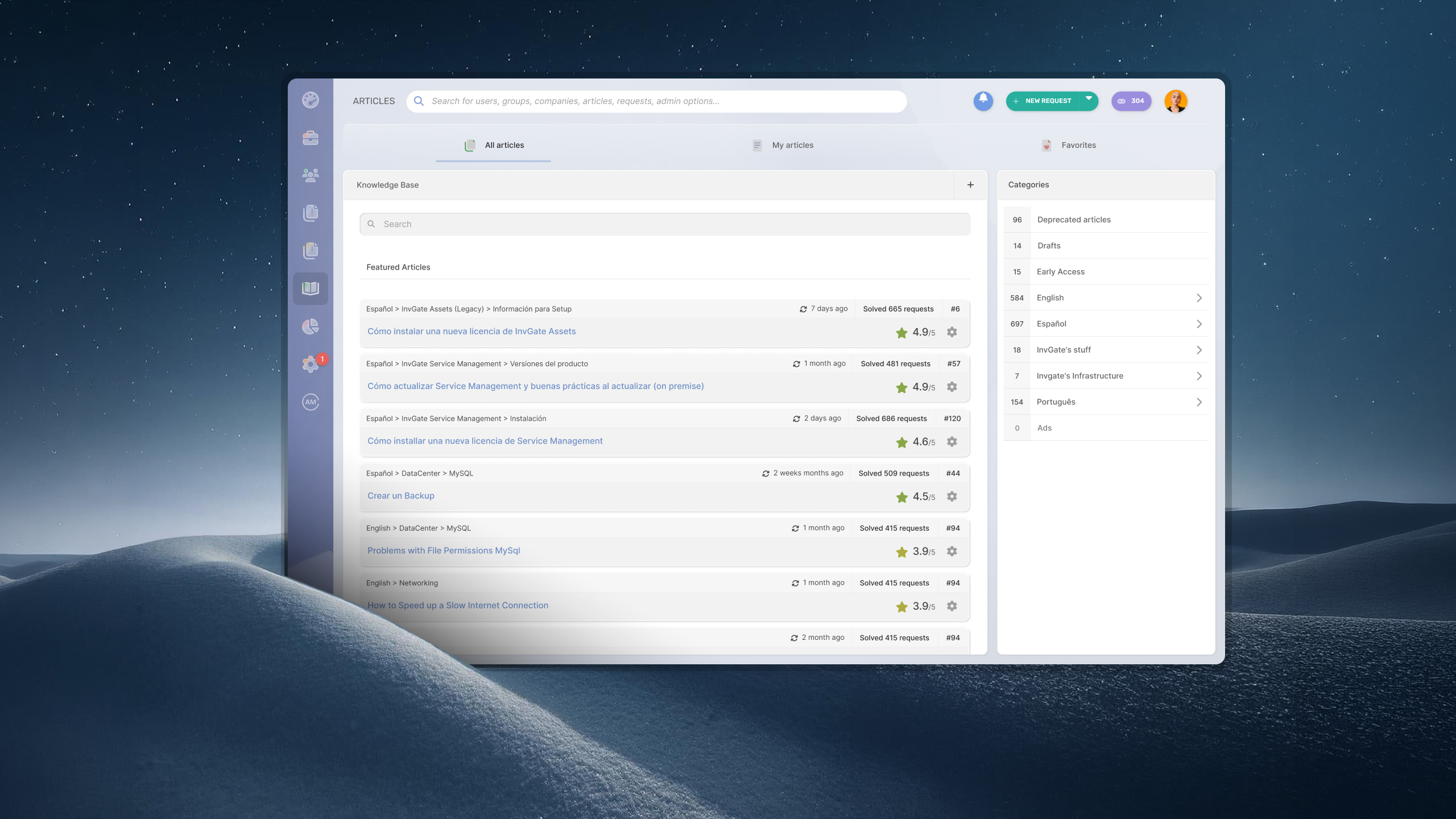Select the Early Access category
Screen dimensions: 1456x819
[1106, 272]
